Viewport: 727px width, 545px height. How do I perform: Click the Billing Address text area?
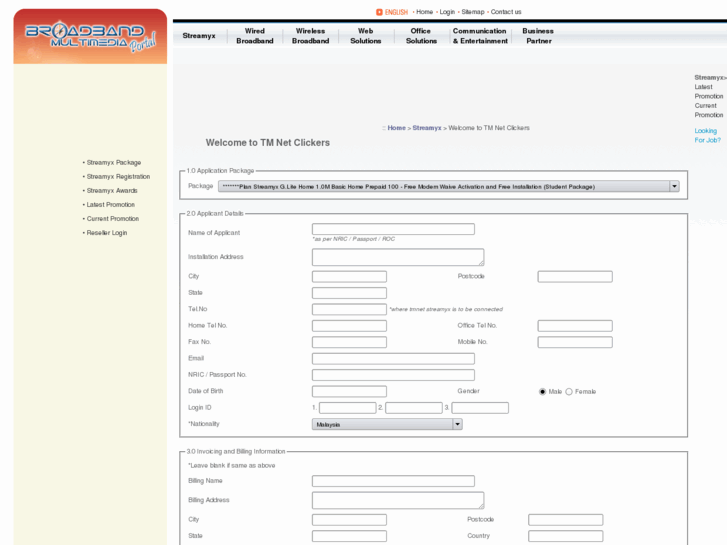coord(398,500)
